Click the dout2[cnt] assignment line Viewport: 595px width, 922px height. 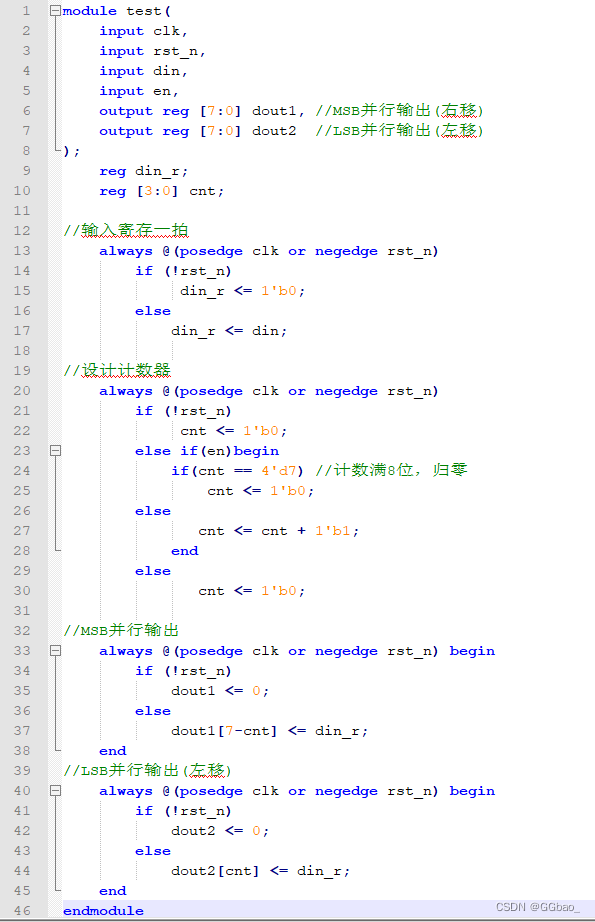point(260,870)
